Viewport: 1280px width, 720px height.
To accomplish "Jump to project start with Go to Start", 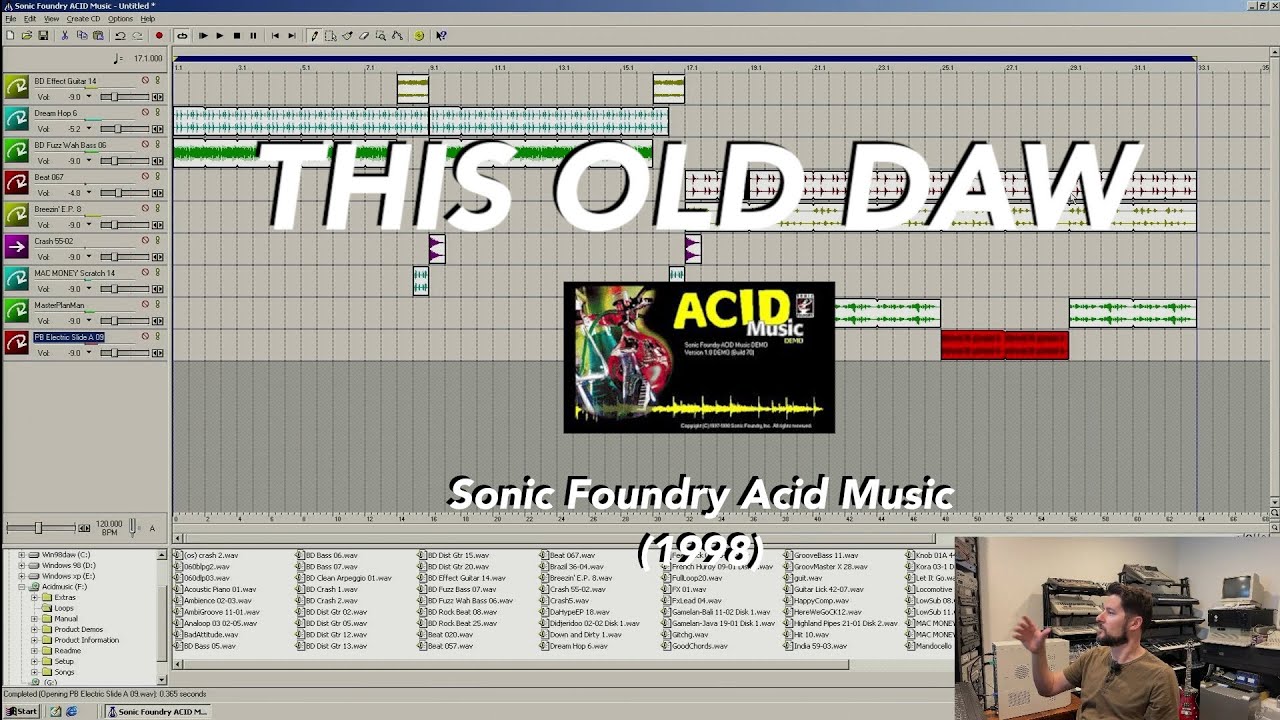I will pyautogui.click(x=275, y=35).
